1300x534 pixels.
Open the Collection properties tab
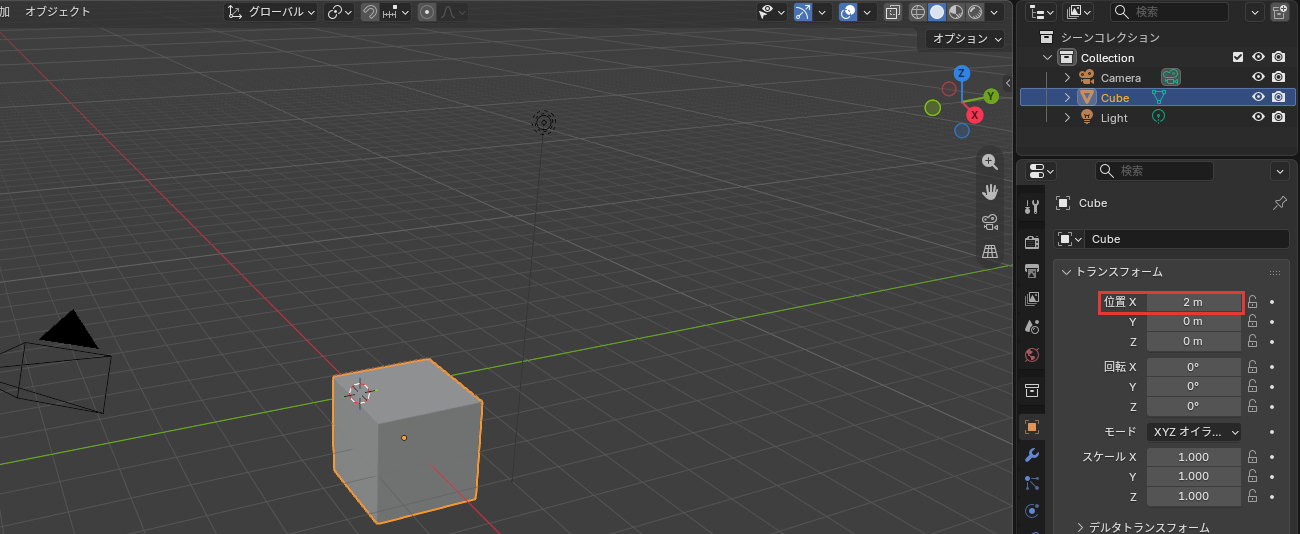tap(1032, 389)
